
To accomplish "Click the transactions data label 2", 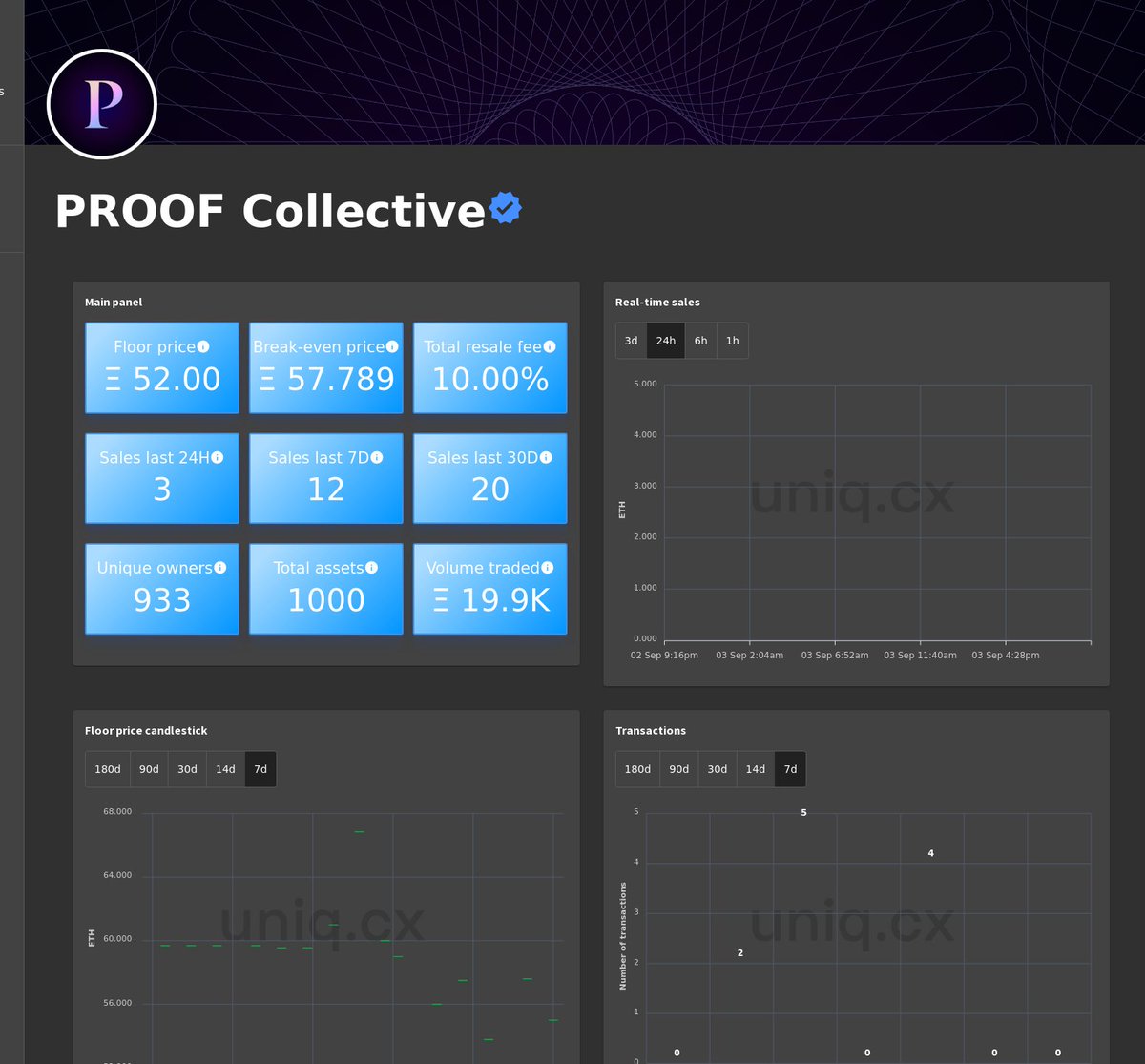I will (740, 953).
